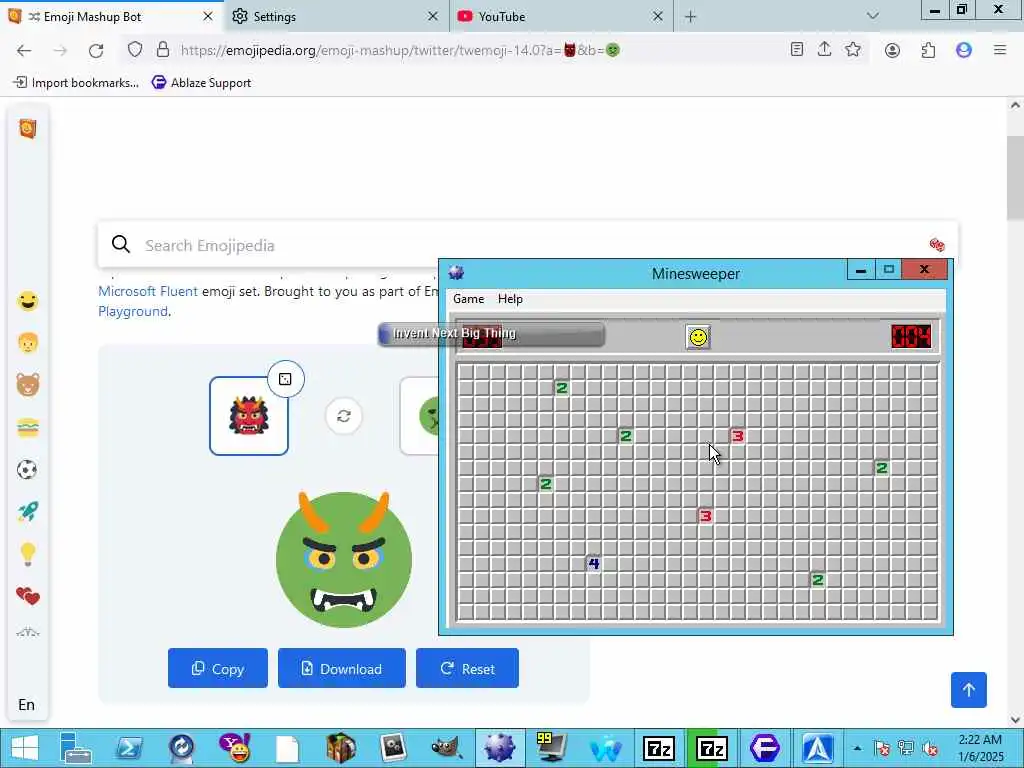Open the Activities soccer ball category

27,470
